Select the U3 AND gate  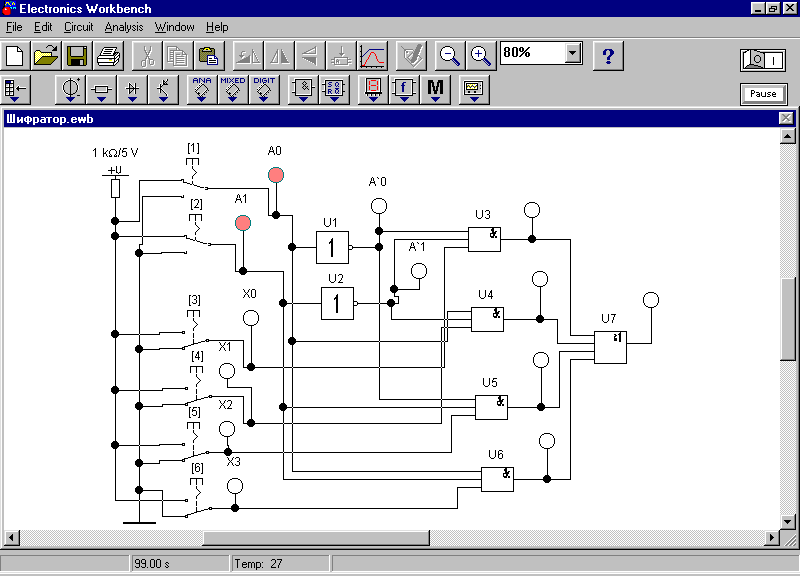coord(484,239)
